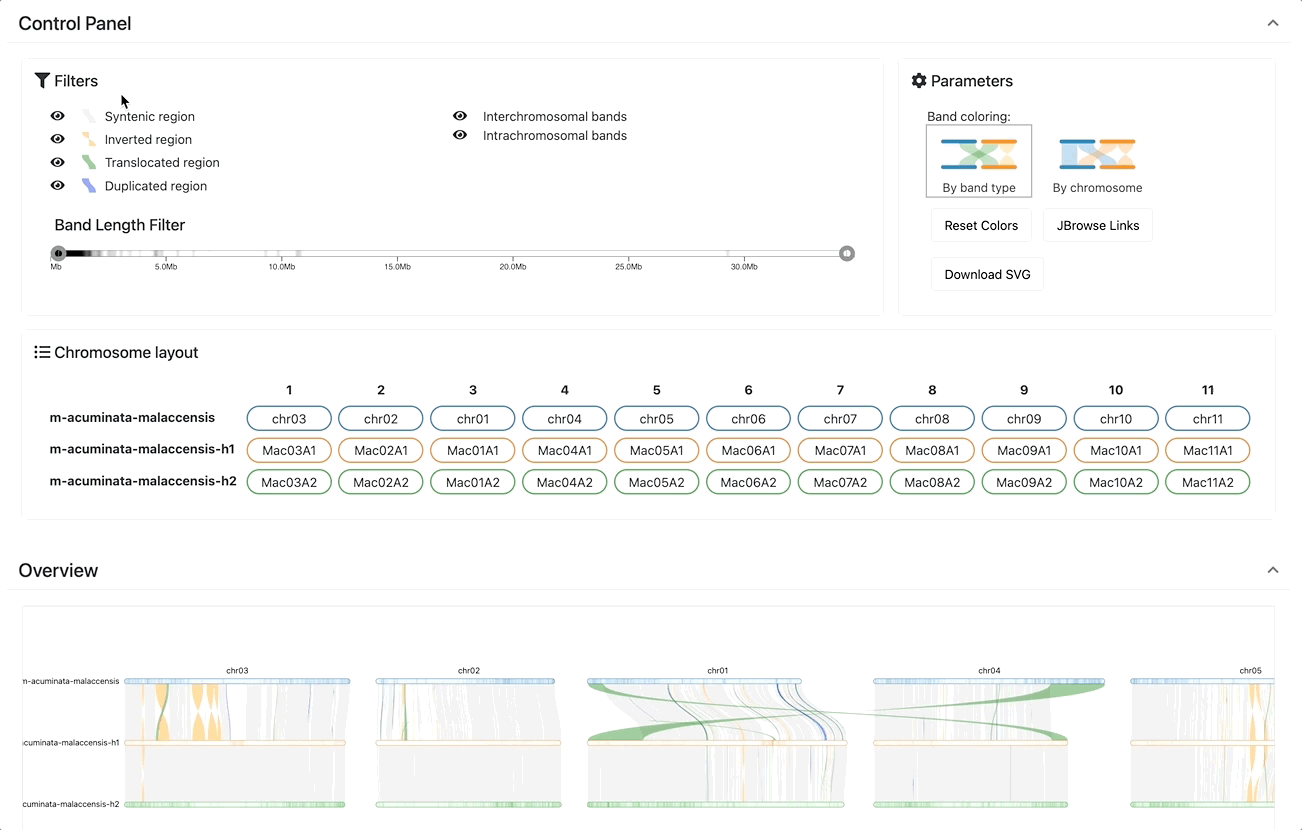Collapse the Overview section chevron
Screen dimensions: 1302x830
pos(1273,570)
